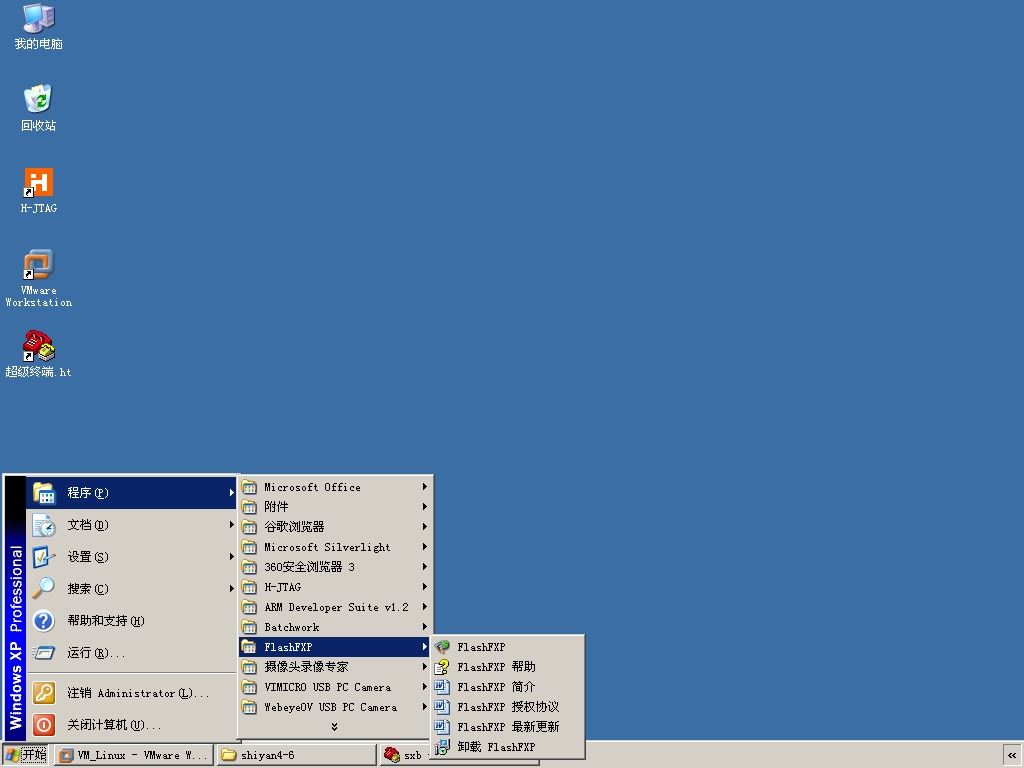Click the 附件 folder icon
This screenshot has width=1024, height=768.
pos(249,507)
